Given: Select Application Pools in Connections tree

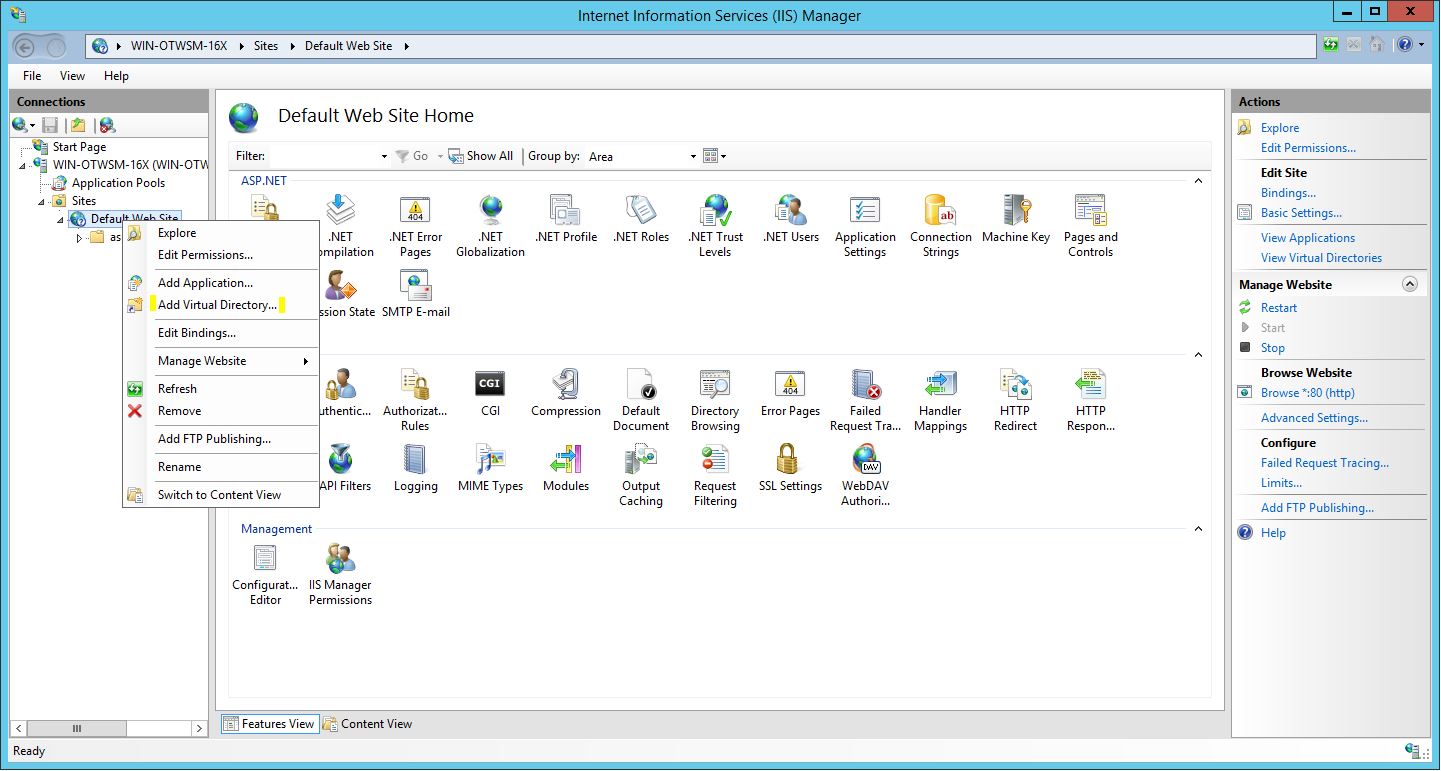Looking at the screenshot, I should coord(118,183).
